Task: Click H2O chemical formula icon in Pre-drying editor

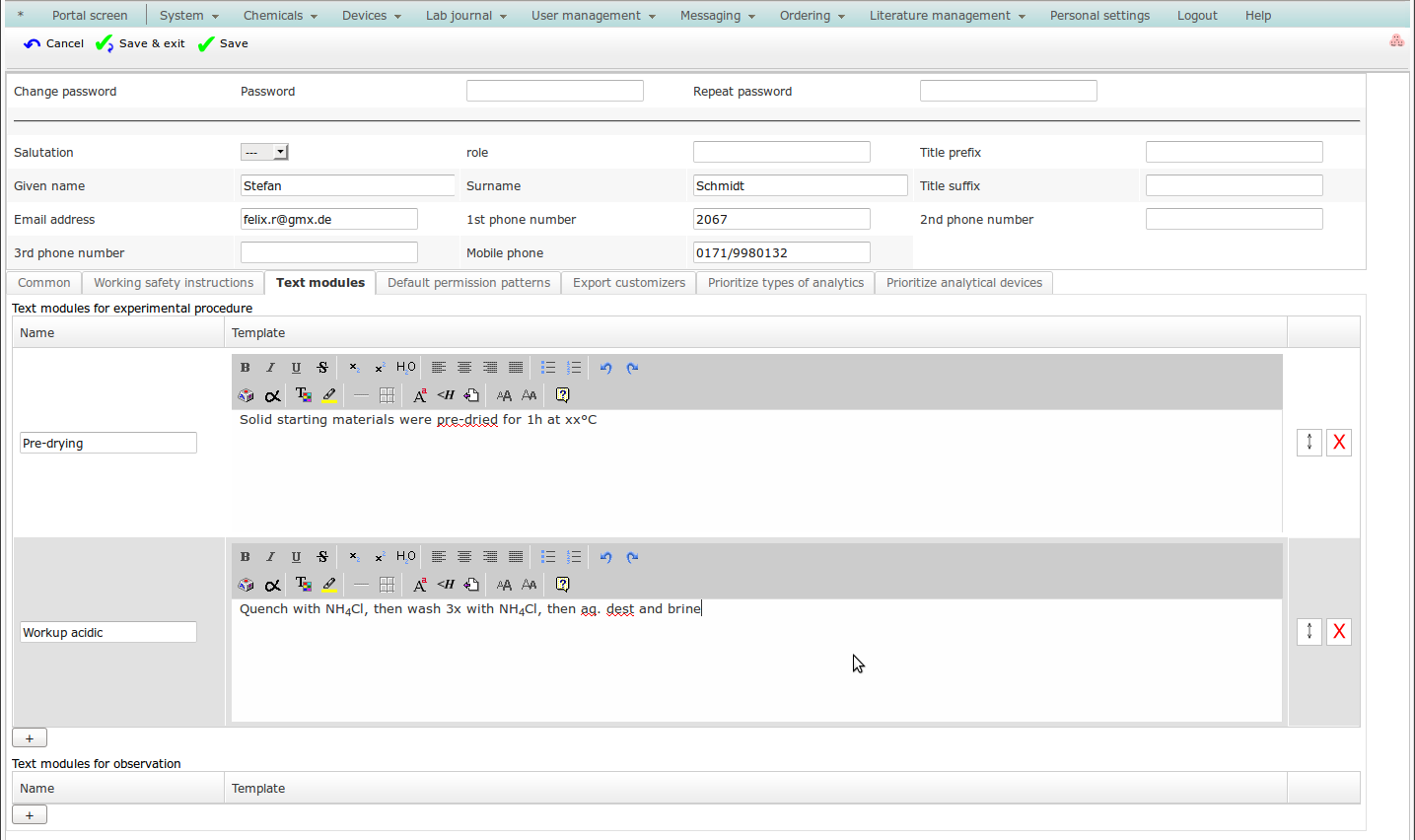Action: [406, 368]
